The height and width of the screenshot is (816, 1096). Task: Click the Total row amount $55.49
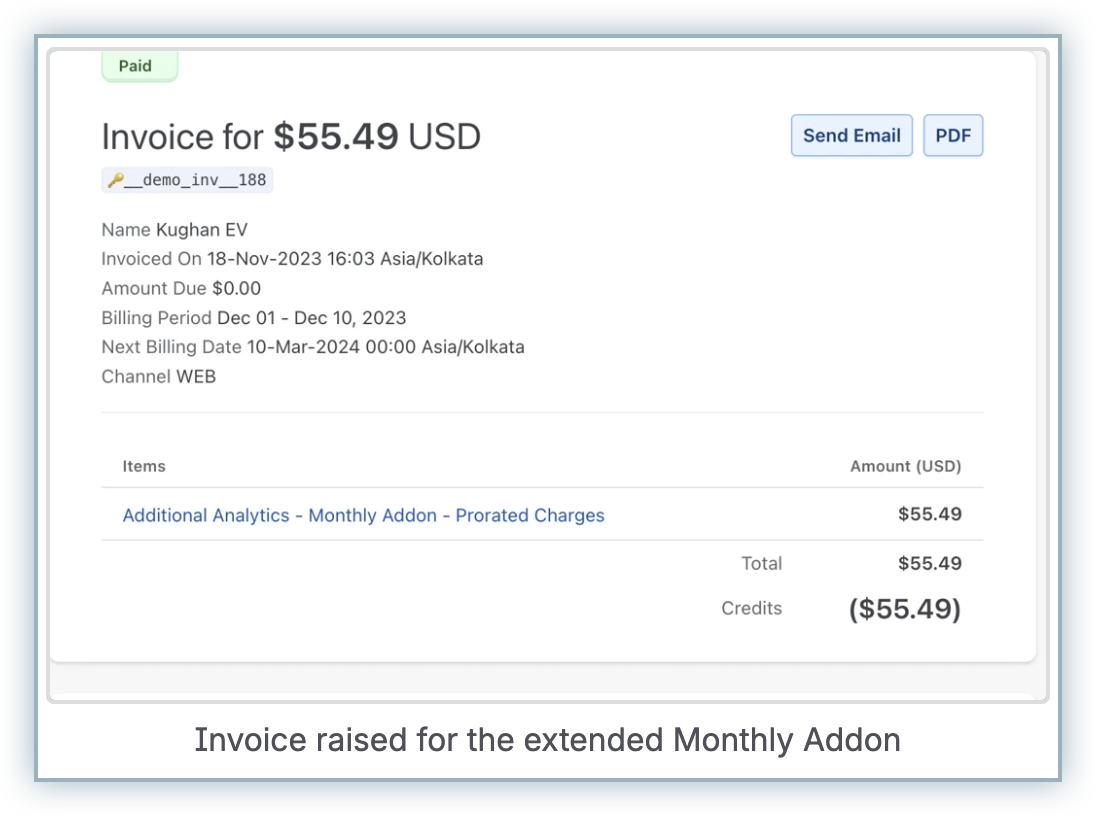929,563
